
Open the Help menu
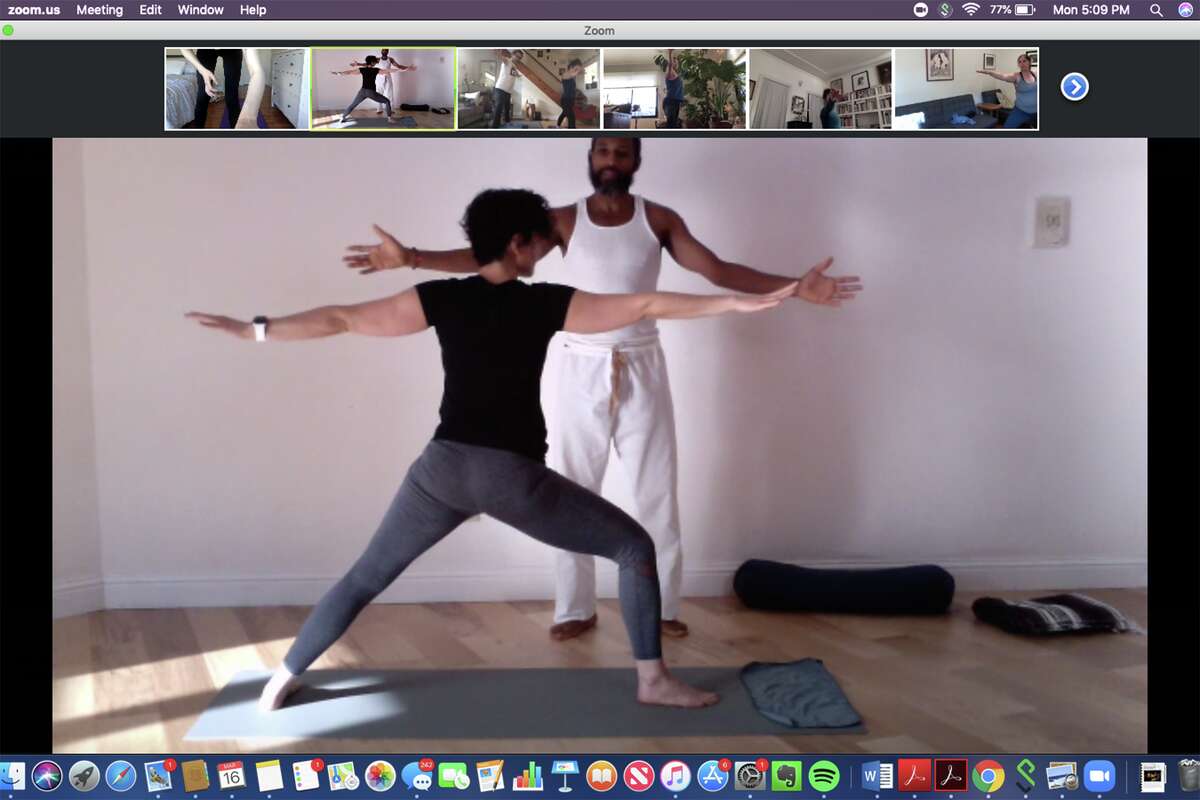(x=252, y=10)
